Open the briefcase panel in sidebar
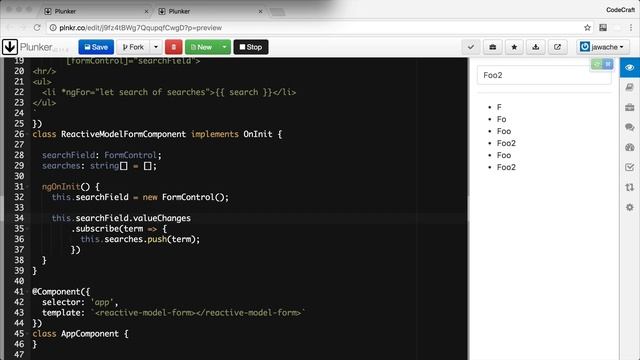The width and height of the screenshot is (640, 360). 629,107
